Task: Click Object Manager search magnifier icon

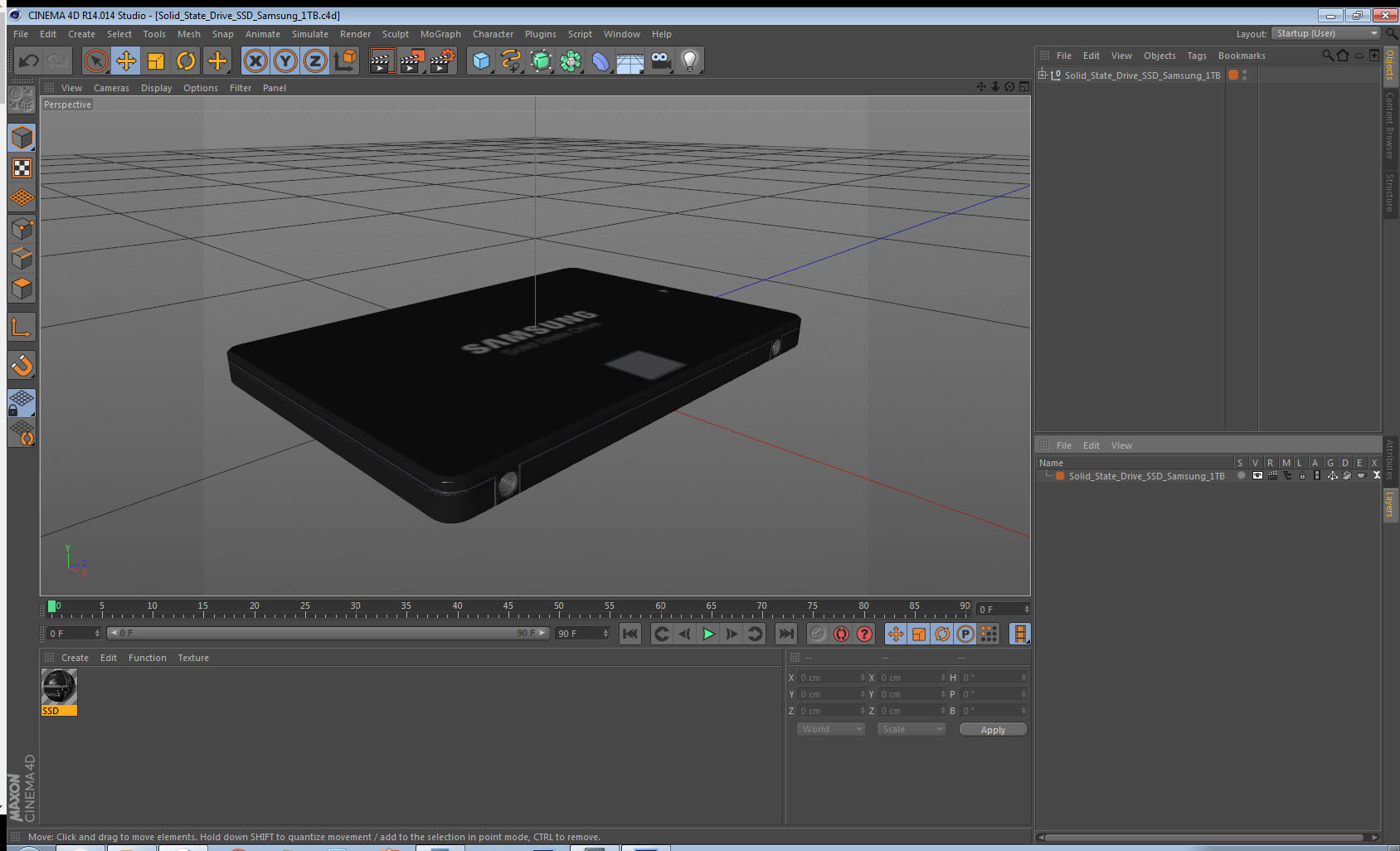Action: tap(1327, 56)
